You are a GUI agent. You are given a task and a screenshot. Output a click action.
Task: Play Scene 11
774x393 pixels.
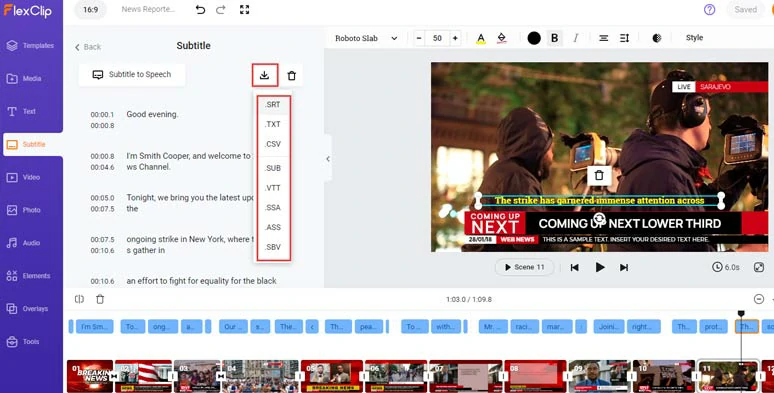(x=524, y=267)
